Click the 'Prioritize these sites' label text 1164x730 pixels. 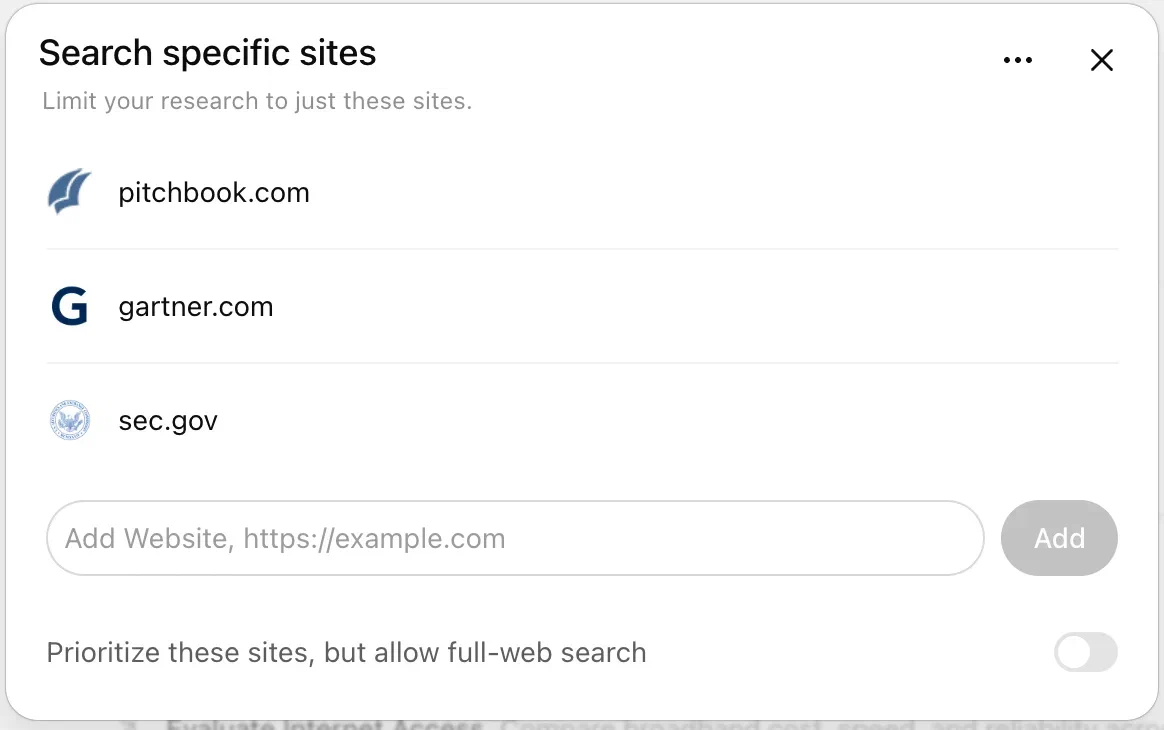click(347, 653)
